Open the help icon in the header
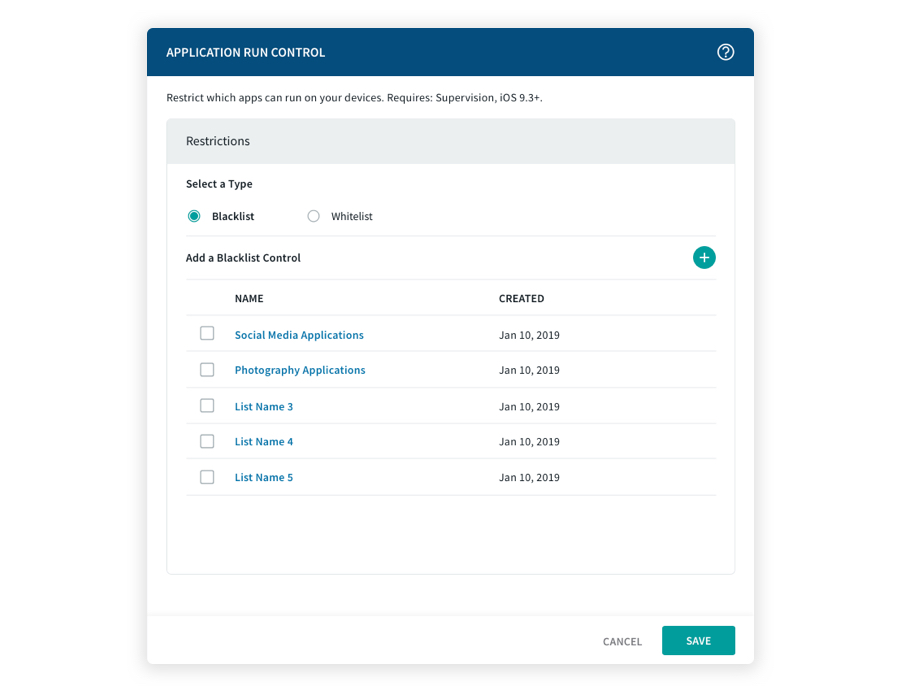900x692 pixels. [x=726, y=52]
